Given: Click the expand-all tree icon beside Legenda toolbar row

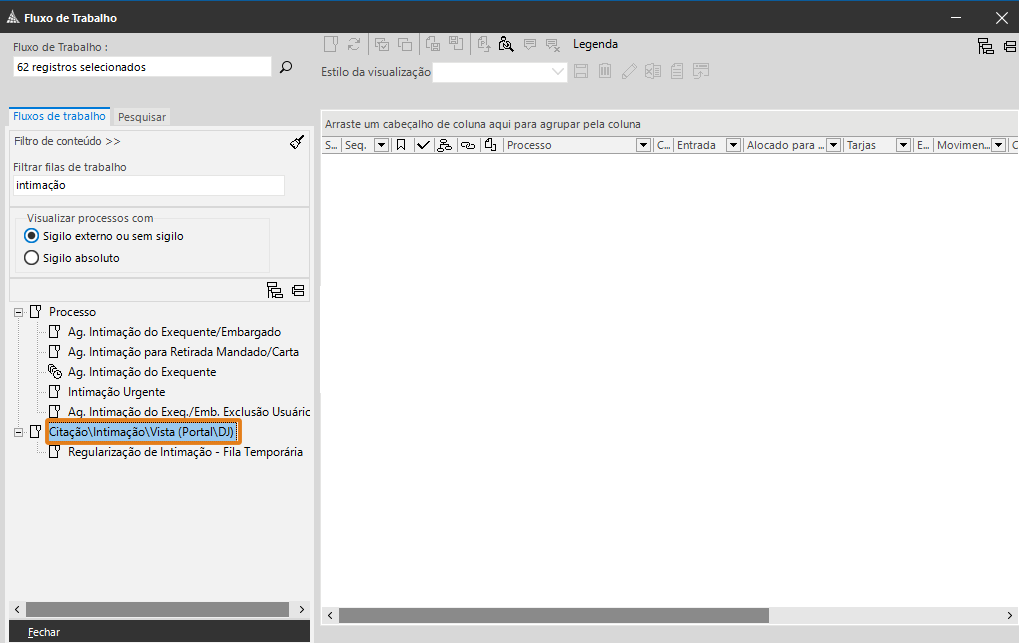Looking at the screenshot, I should [986, 46].
